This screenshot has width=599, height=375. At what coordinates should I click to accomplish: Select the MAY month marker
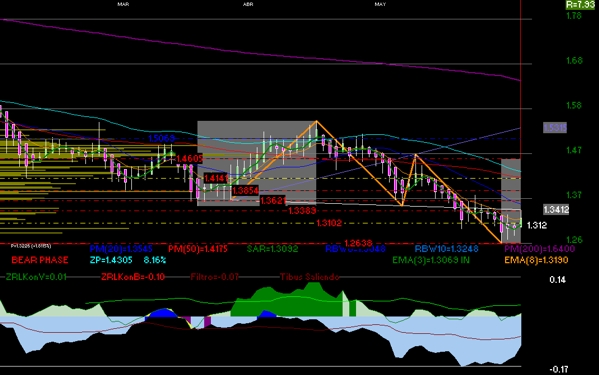(380, 4)
